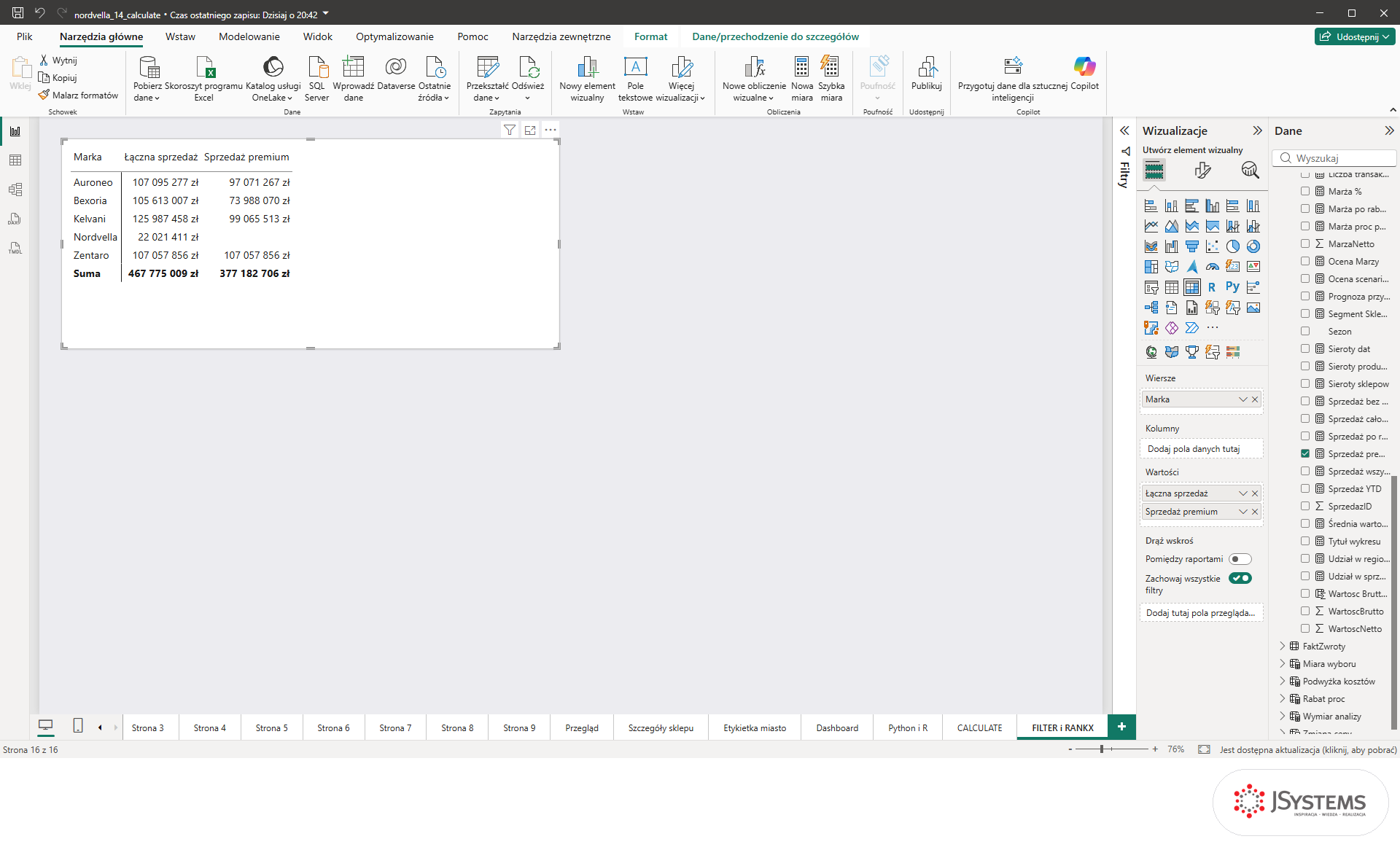Switch to Dashboard page tab
Screen dimensions: 1400x847
[837, 727]
